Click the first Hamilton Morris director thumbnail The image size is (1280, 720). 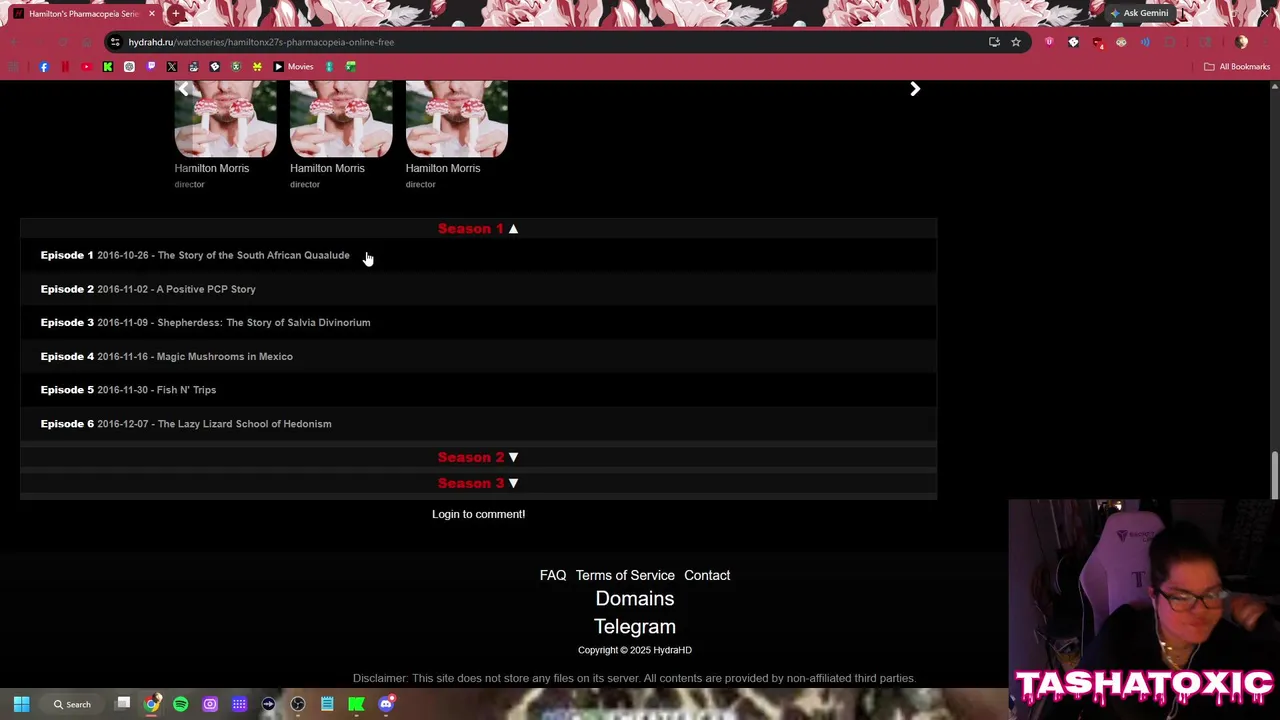(226, 118)
